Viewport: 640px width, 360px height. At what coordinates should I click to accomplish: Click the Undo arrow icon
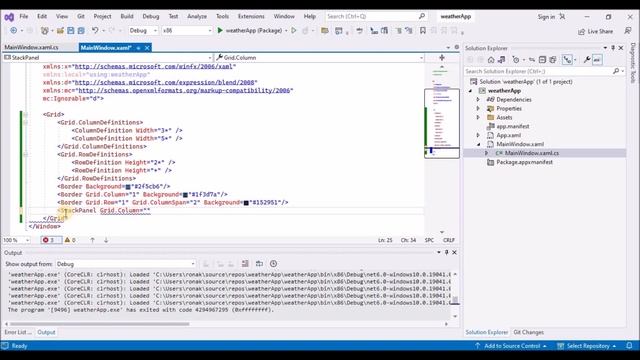[x=95, y=31]
